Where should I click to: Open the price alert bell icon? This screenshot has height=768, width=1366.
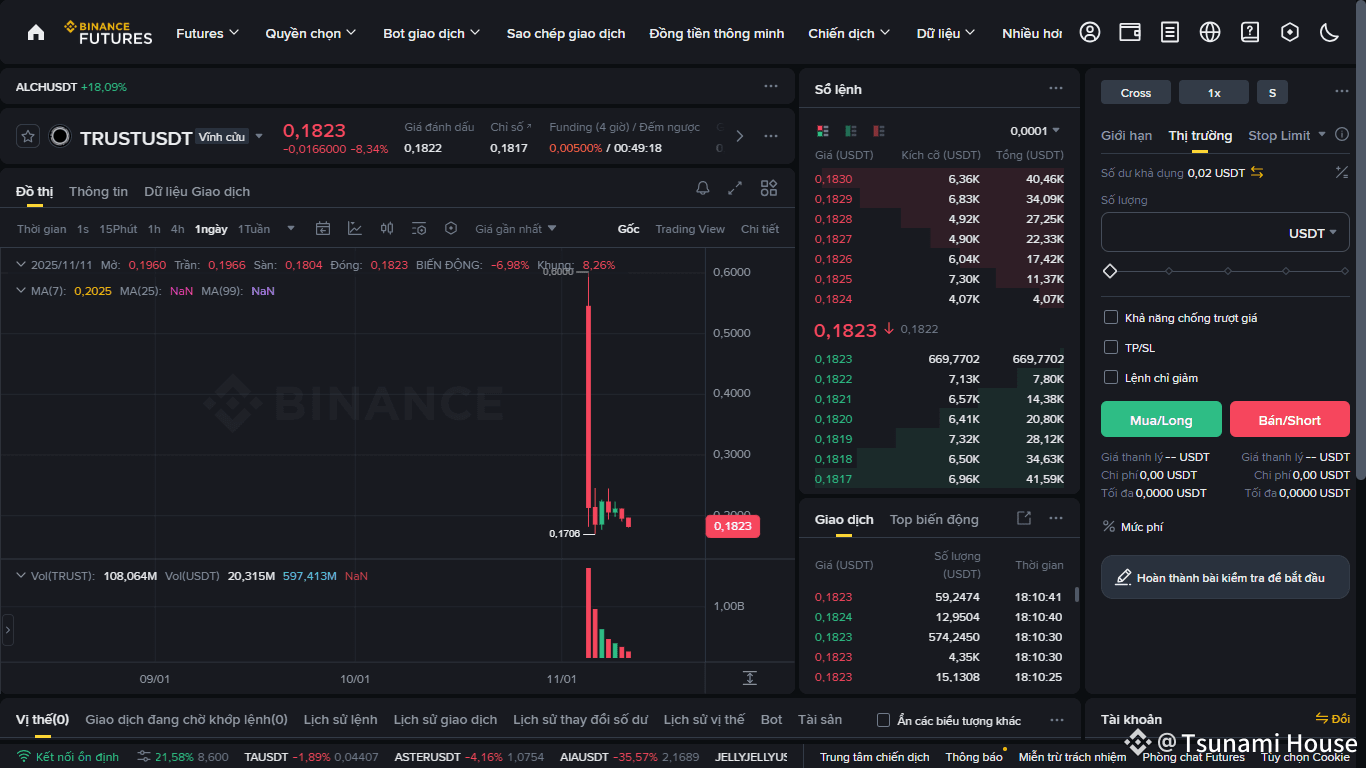click(x=703, y=188)
